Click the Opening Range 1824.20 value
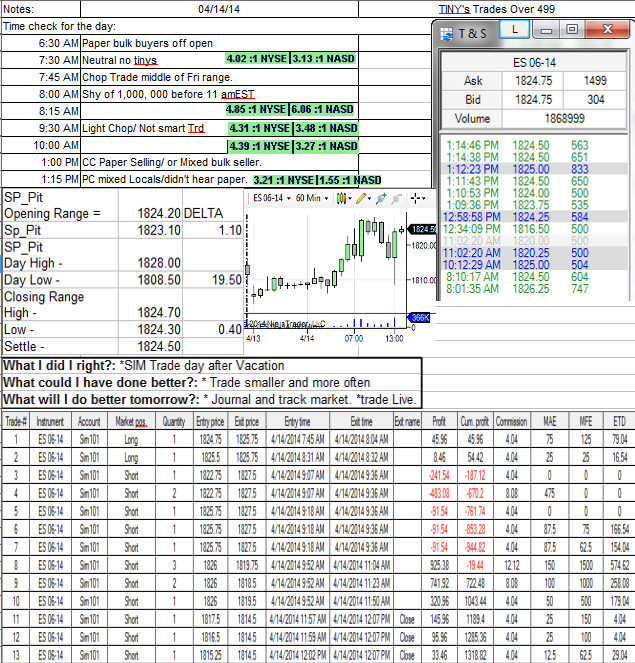This screenshot has width=635, height=663. (x=159, y=214)
